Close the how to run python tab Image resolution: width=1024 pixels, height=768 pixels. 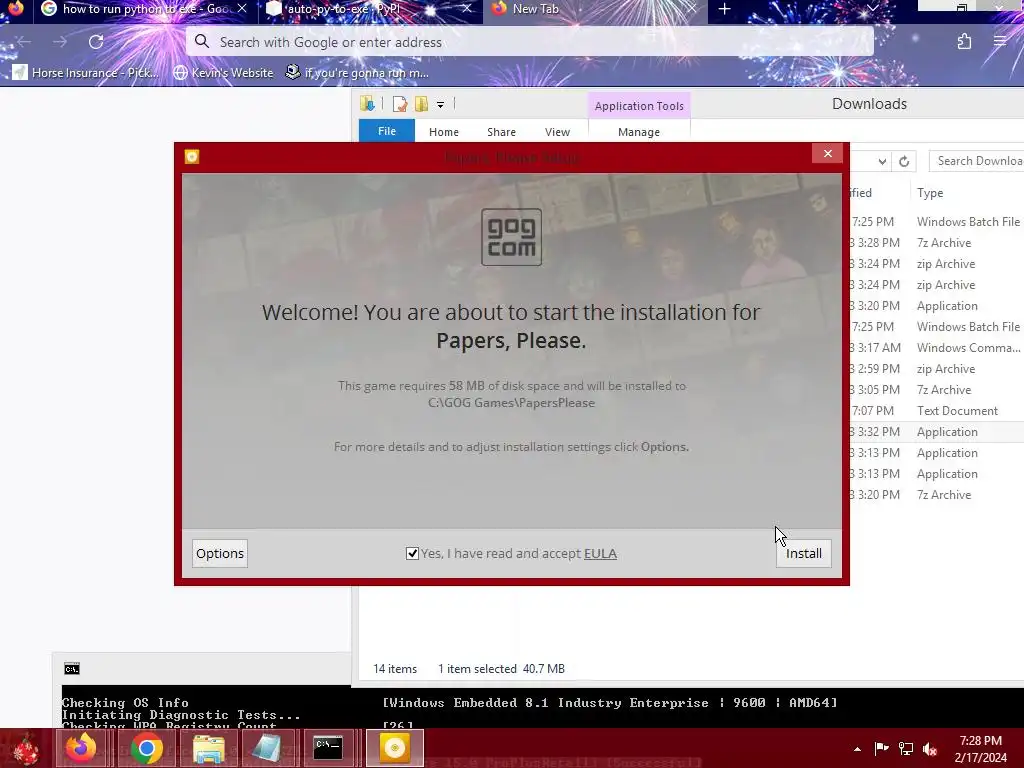coord(242,8)
